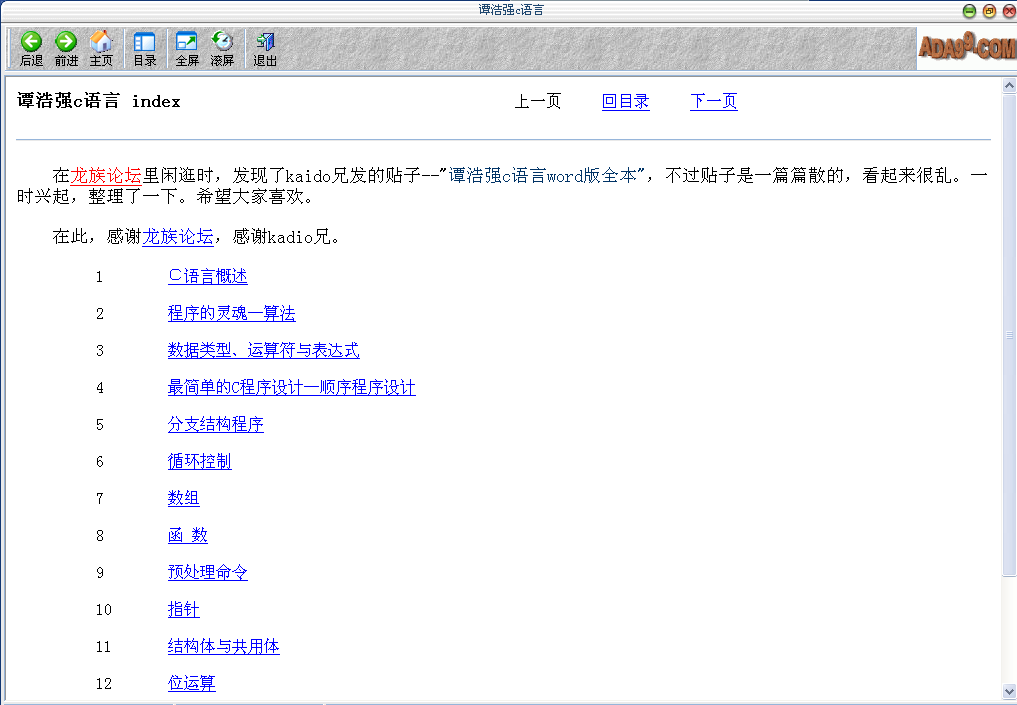The height and width of the screenshot is (705, 1017).
Task: Open chapter 3 数据类型、运算符与表达式
Action: pyautogui.click(x=263, y=350)
